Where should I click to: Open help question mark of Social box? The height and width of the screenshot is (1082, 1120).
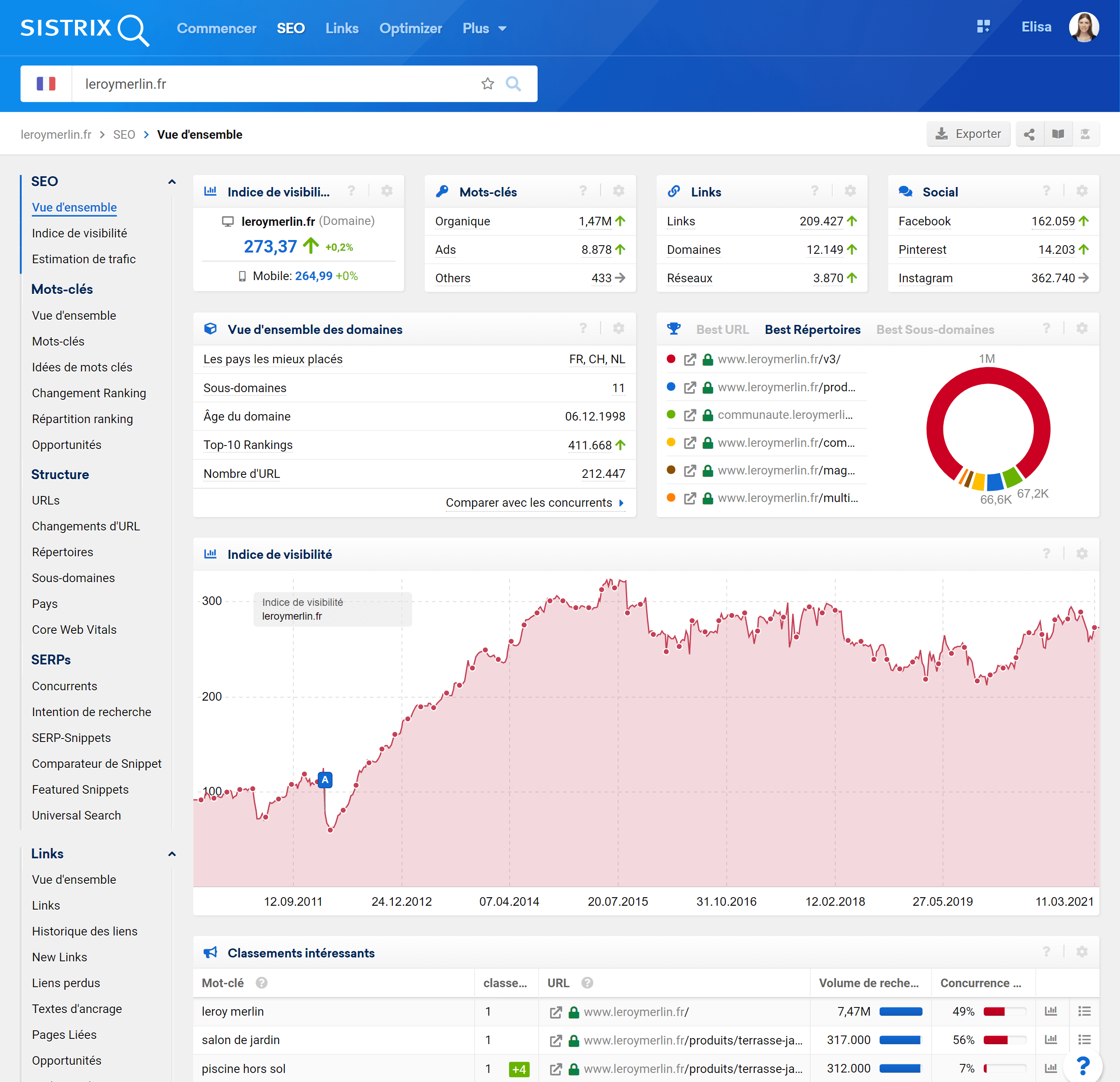(1046, 191)
